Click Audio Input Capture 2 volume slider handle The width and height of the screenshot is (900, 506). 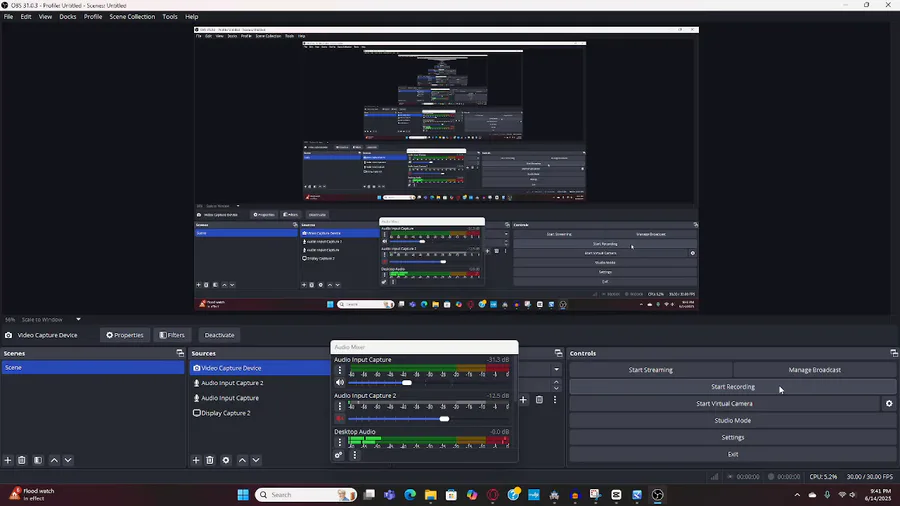444,419
